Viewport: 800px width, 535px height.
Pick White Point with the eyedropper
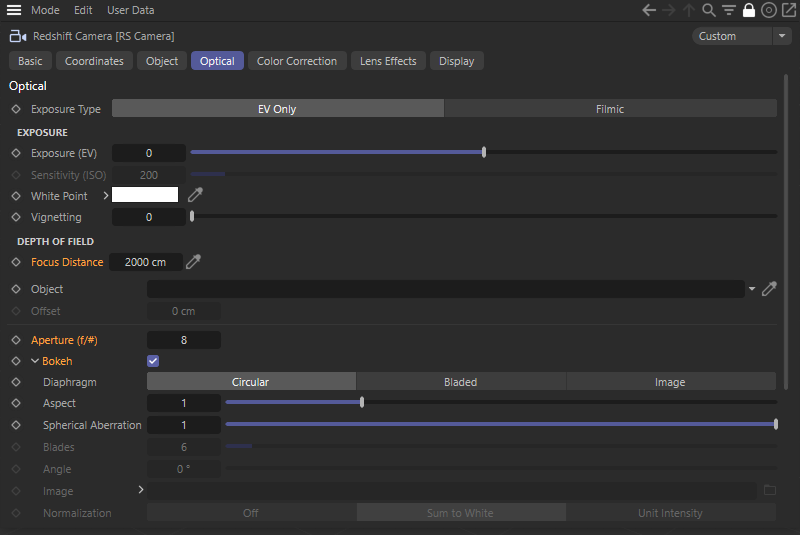click(195, 195)
